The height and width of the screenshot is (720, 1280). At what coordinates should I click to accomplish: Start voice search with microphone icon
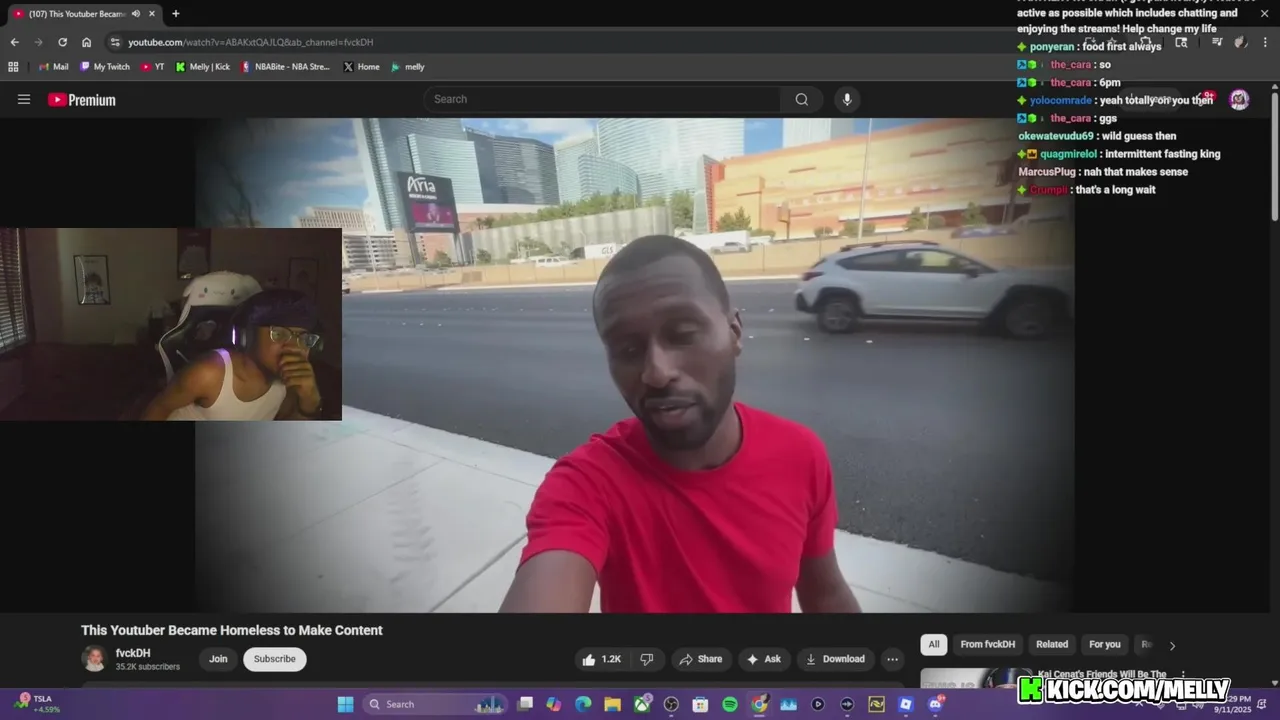point(847,99)
